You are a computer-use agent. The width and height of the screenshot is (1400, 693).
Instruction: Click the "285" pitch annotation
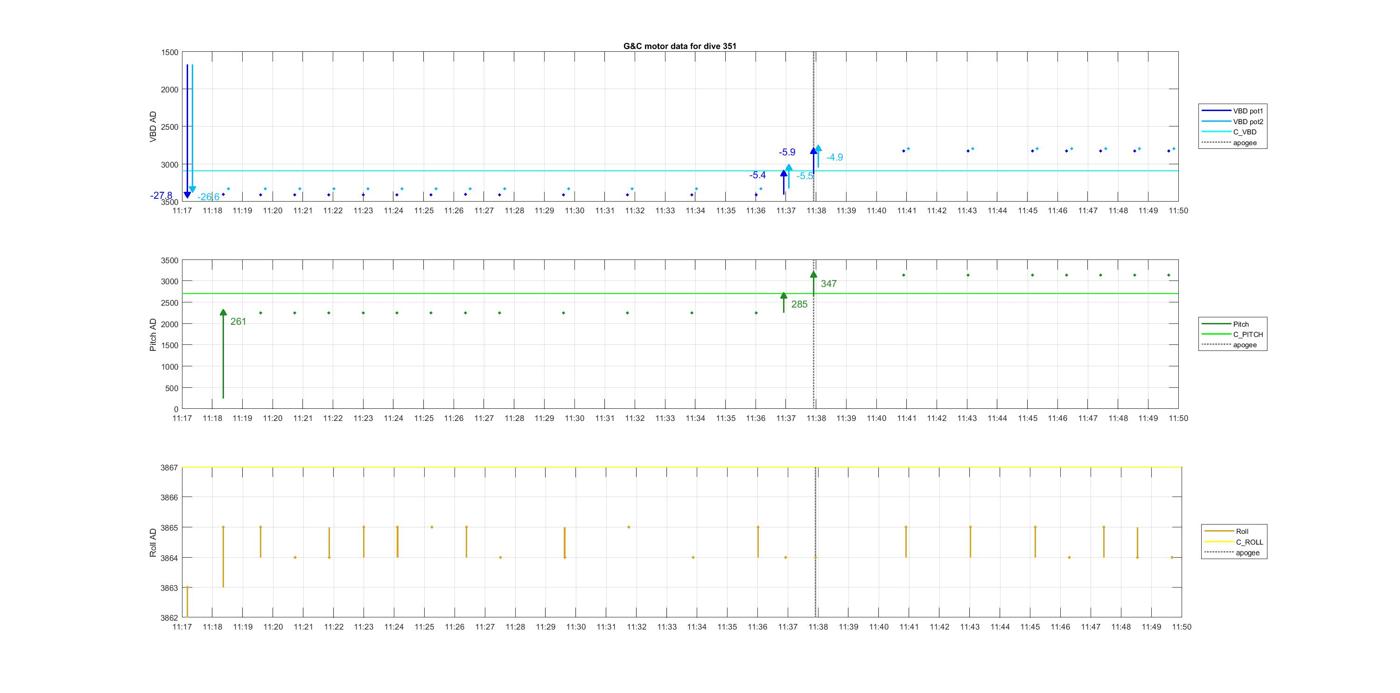pos(799,304)
